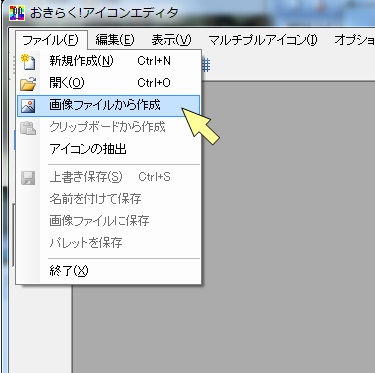Click パレットを保存 menu entry
375x373 pixels.
tap(109, 243)
